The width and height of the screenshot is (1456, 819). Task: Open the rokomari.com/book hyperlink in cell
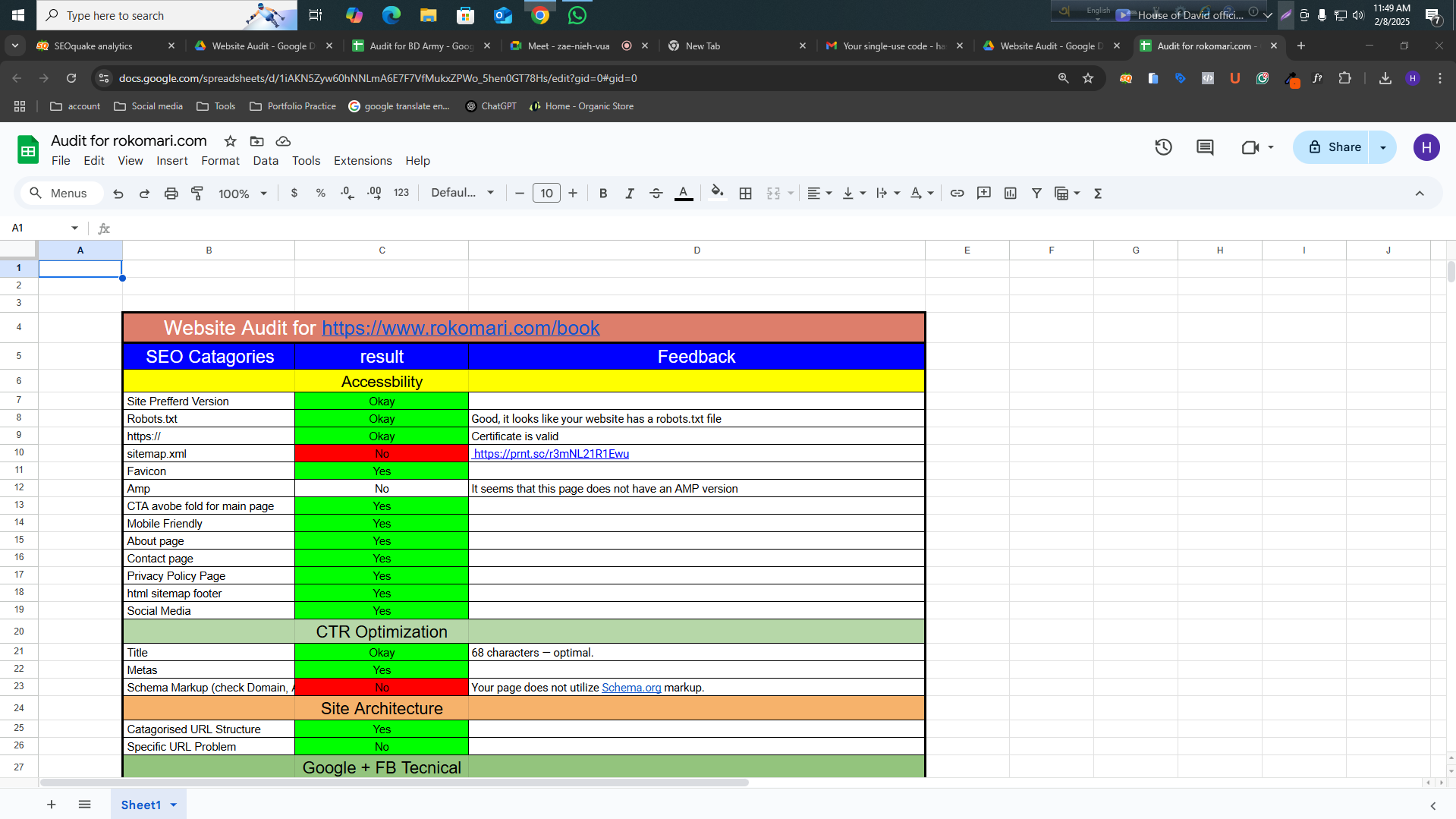(x=460, y=327)
